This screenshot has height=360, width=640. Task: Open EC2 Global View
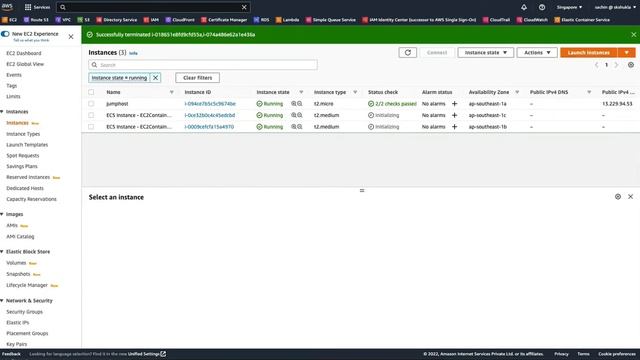pyautogui.click(x=25, y=64)
